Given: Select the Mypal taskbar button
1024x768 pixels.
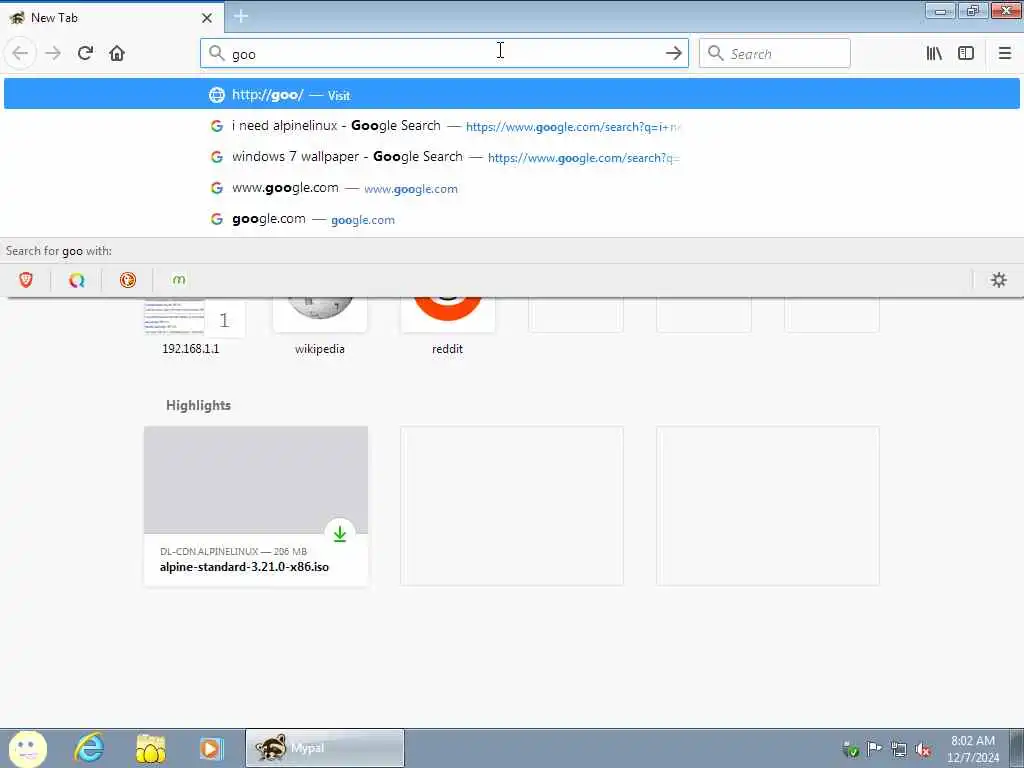Looking at the screenshot, I should click(325, 748).
